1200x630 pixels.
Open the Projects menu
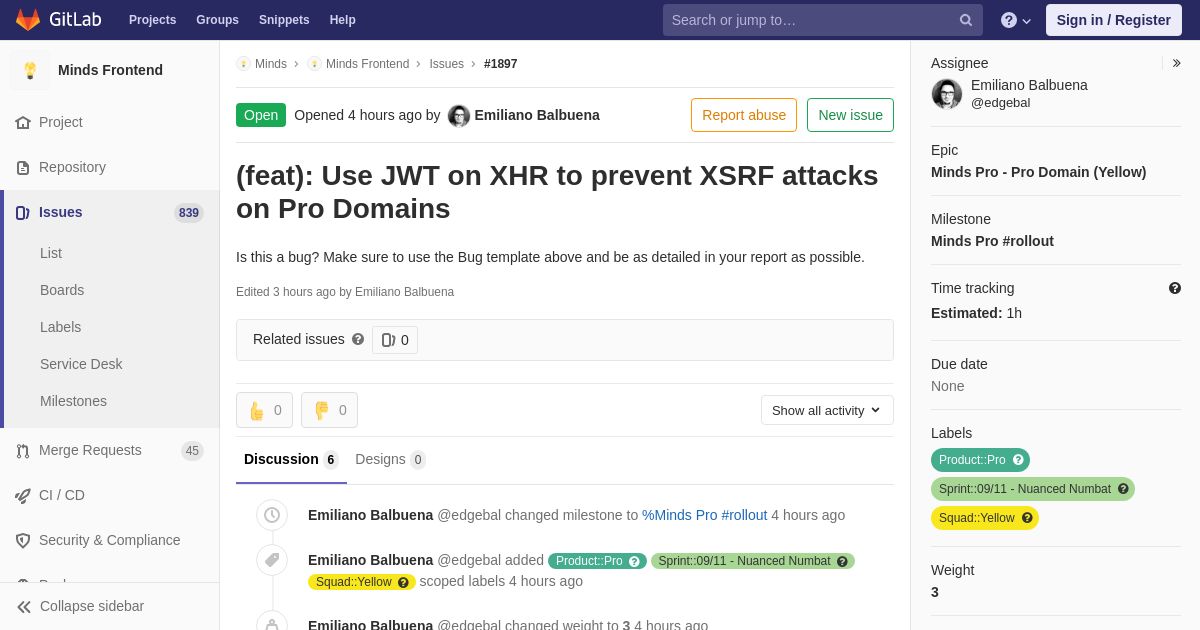tap(152, 20)
